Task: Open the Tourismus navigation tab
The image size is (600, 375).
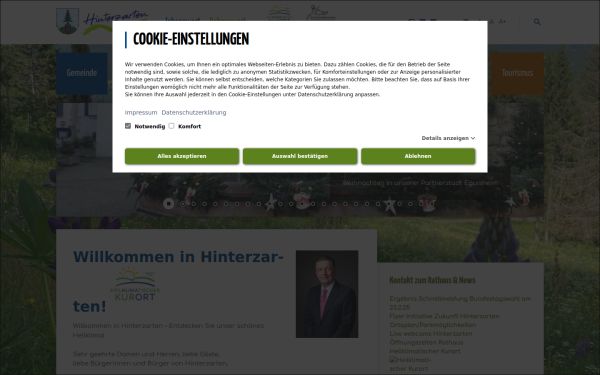Action: point(517,73)
